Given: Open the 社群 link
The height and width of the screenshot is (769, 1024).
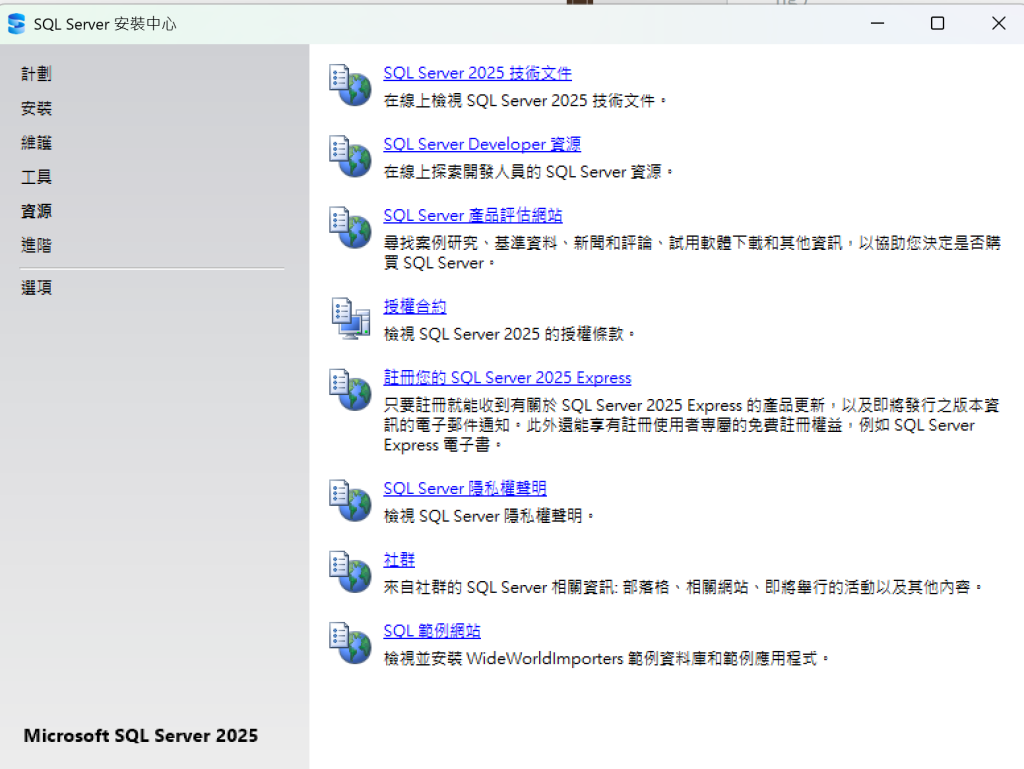Looking at the screenshot, I should 399,559.
